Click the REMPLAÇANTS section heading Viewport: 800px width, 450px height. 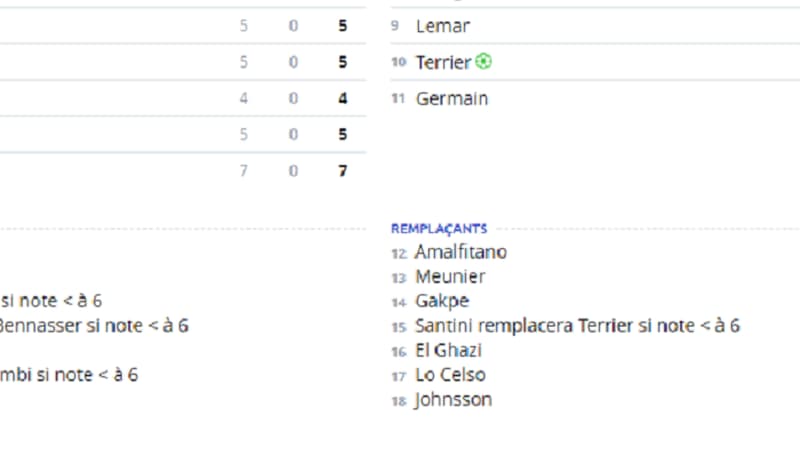439,229
